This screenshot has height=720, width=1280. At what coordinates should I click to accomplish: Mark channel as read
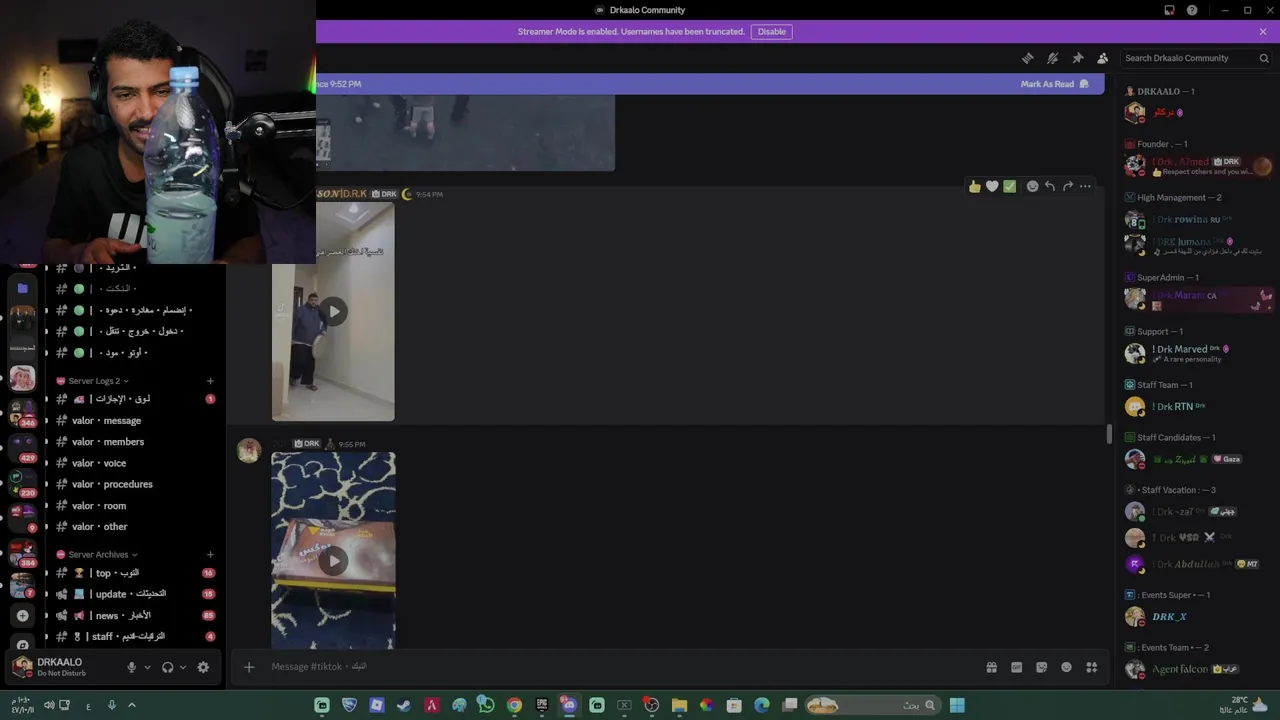click(1054, 84)
